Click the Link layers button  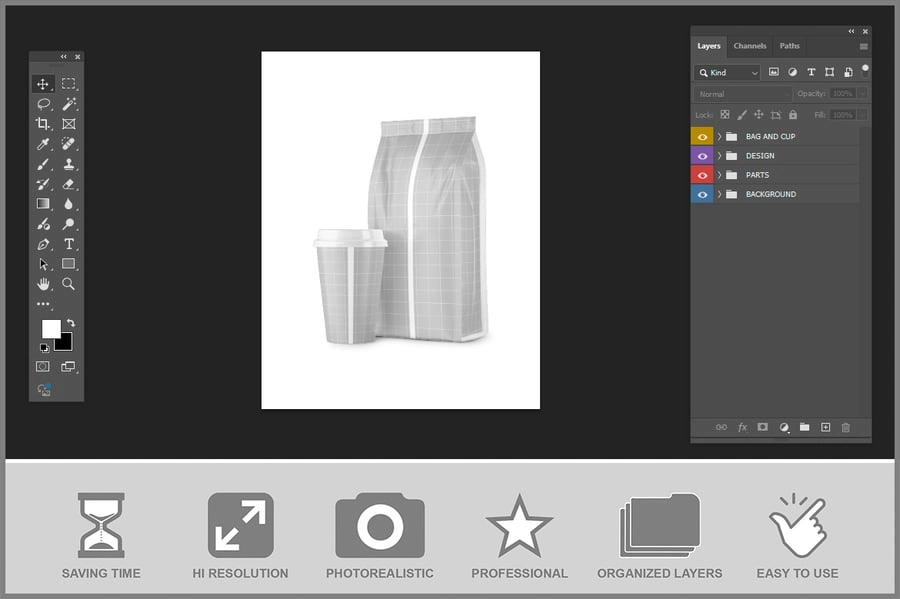point(721,427)
